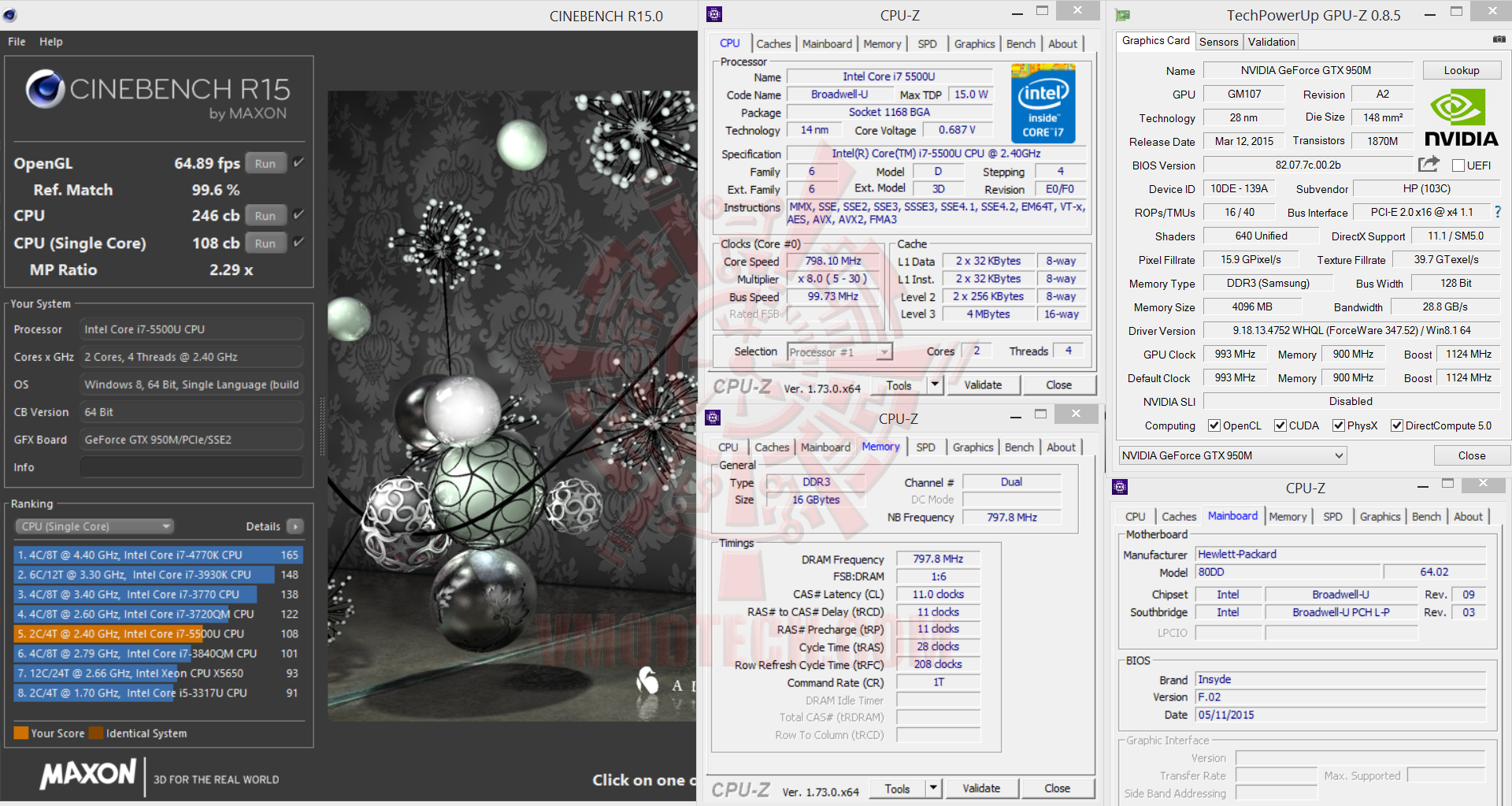The width and height of the screenshot is (1512, 806).
Task: Open the Help menu in Cinebench
Action: tap(50, 42)
